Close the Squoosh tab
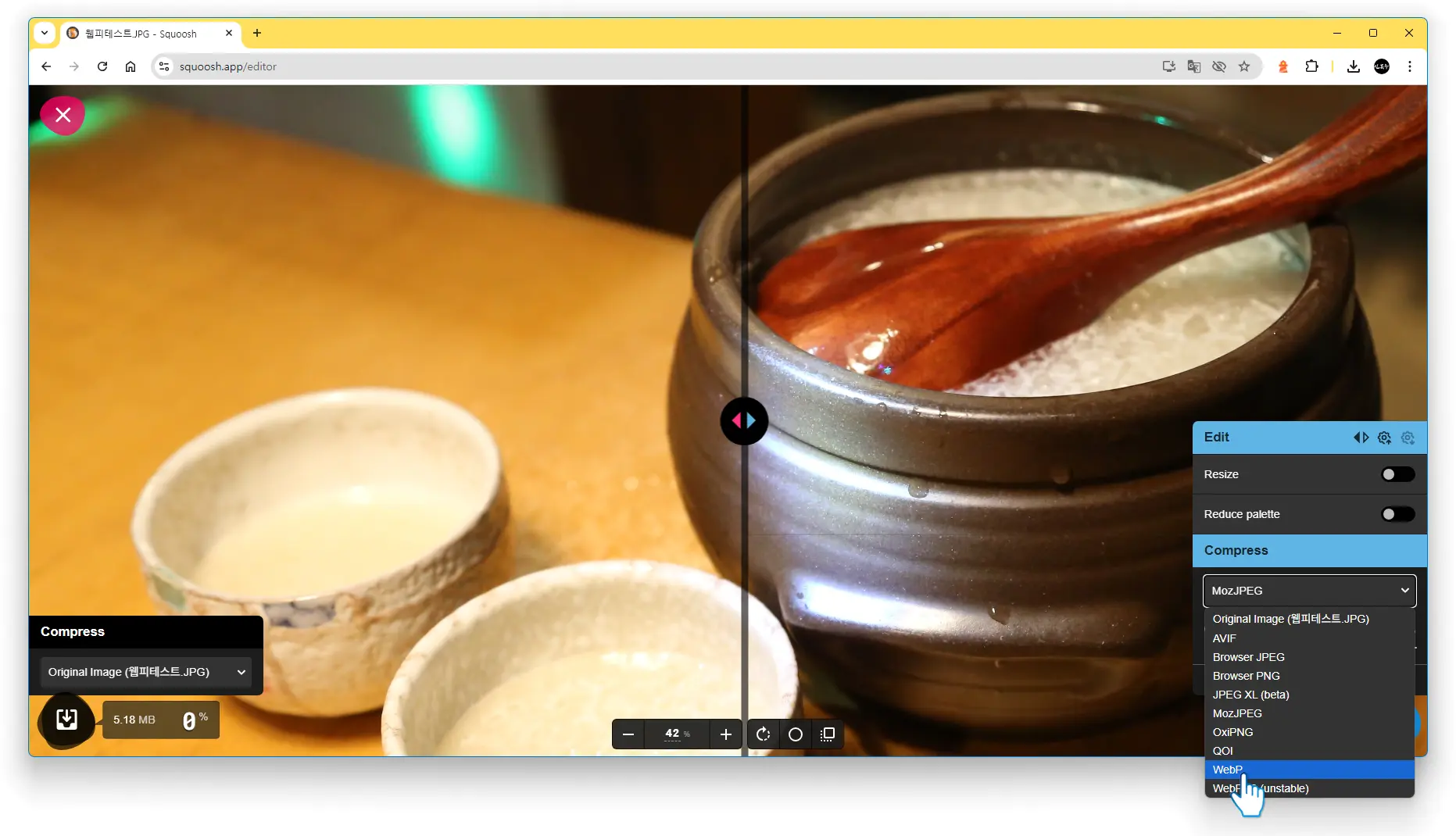The image size is (1456, 836). [x=229, y=33]
